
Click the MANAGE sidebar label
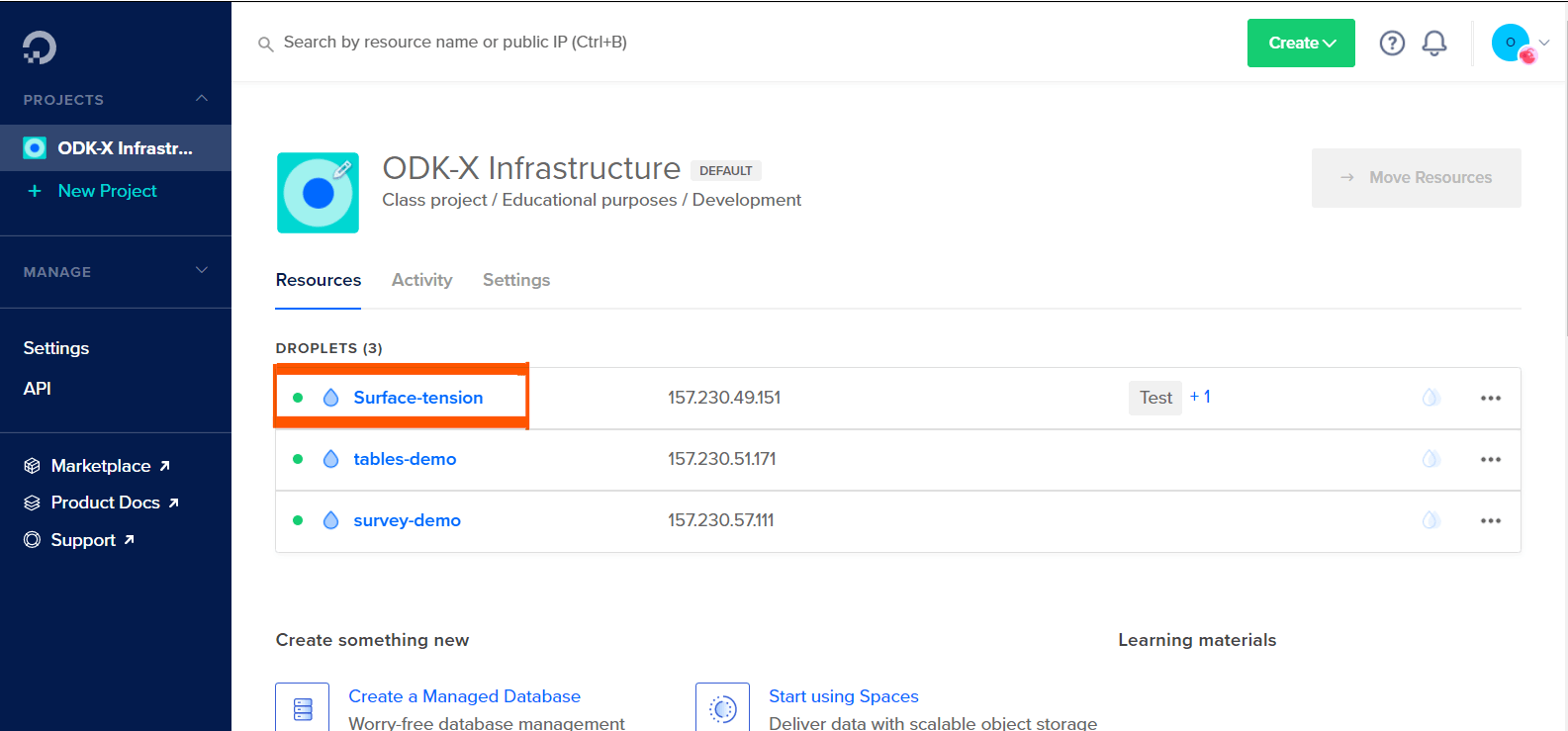(57, 272)
